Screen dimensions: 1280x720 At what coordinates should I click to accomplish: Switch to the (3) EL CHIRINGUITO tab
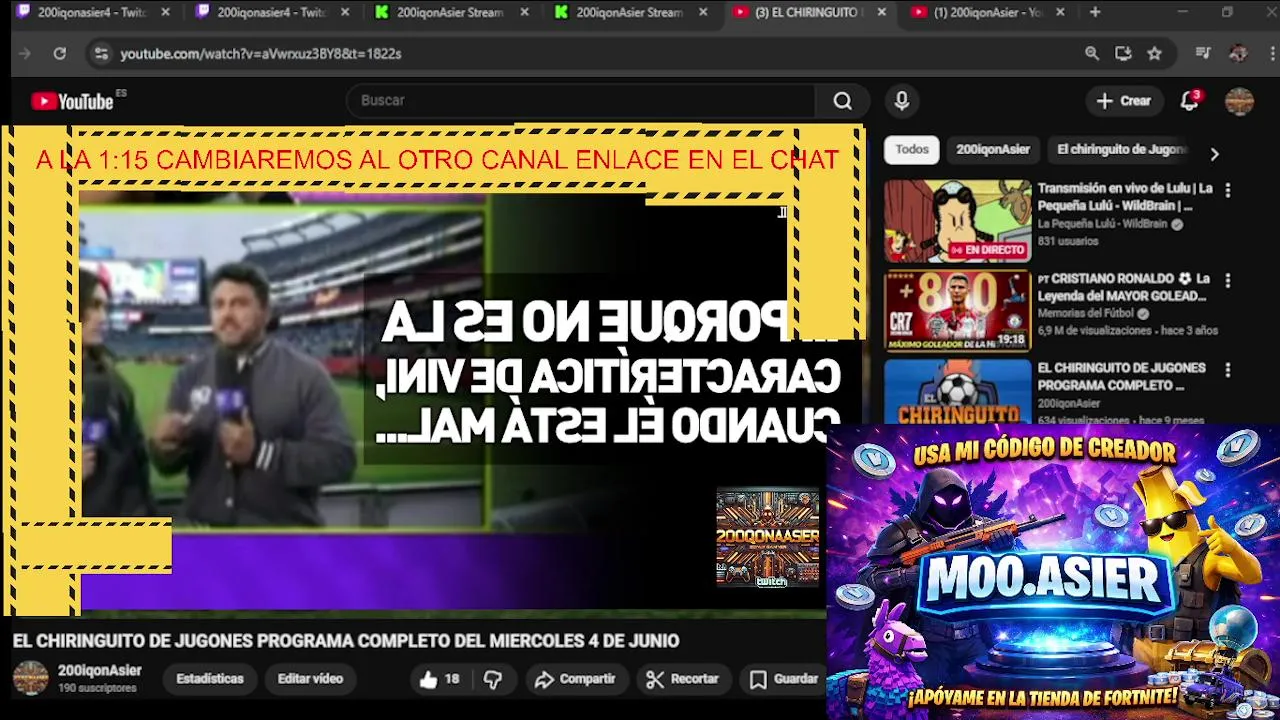(806, 13)
